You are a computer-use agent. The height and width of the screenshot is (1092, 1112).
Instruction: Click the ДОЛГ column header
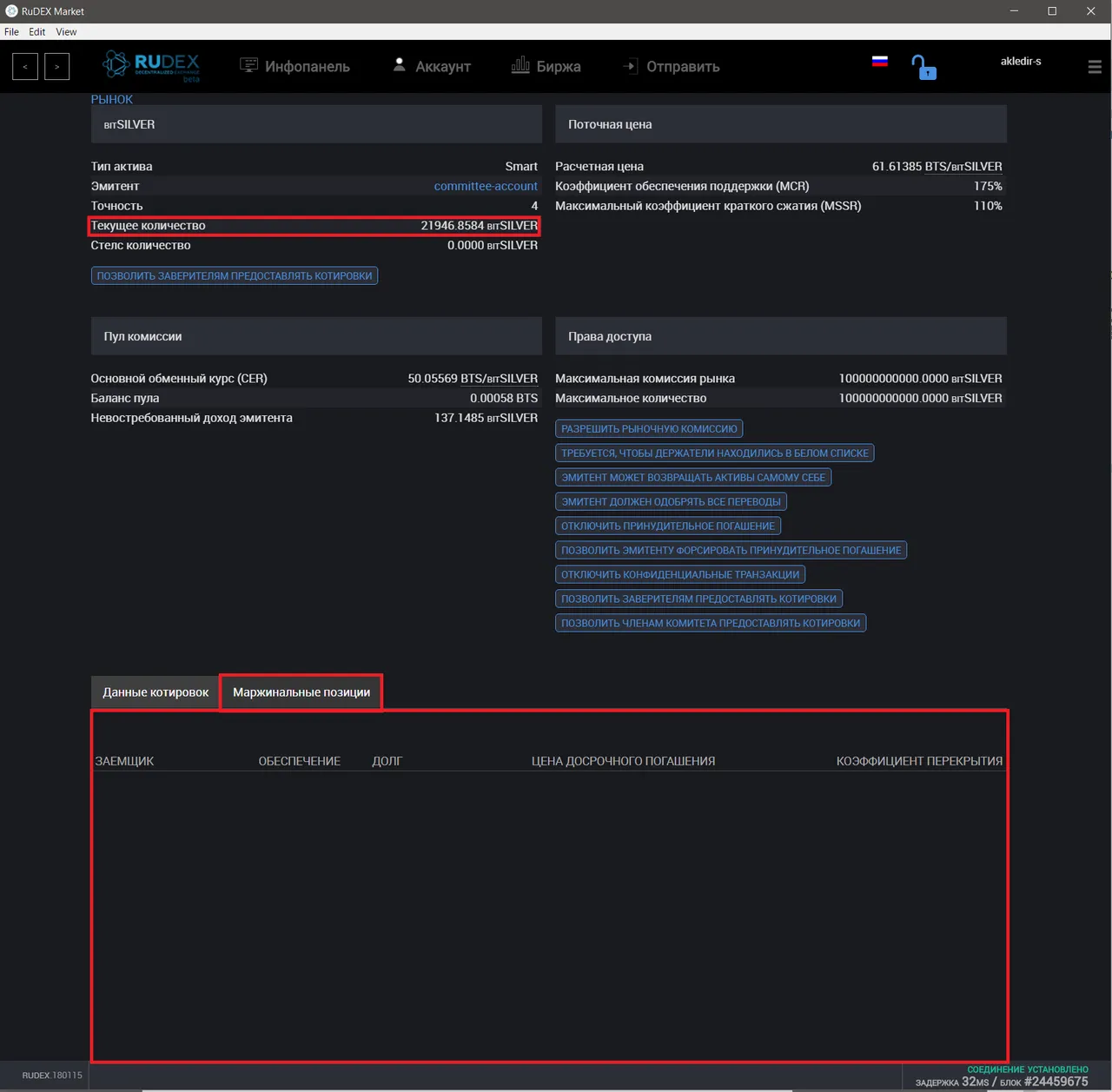(x=387, y=761)
